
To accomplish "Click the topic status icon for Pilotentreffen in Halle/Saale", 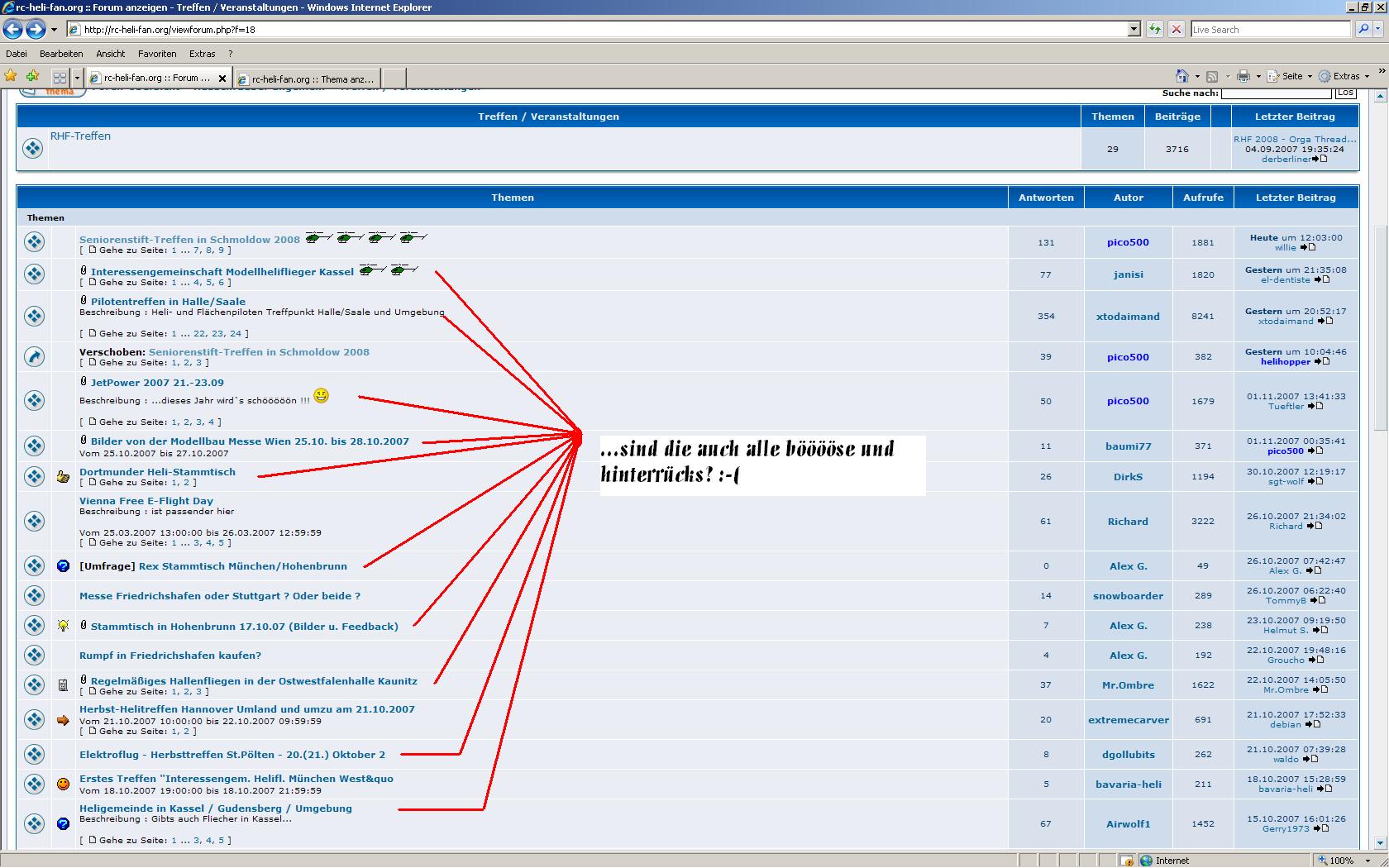I will tap(34, 317).
